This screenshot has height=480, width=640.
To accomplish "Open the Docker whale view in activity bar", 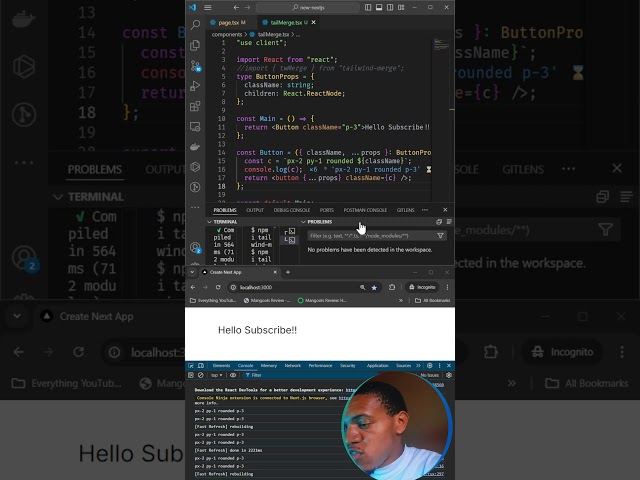I will (196, 147).
